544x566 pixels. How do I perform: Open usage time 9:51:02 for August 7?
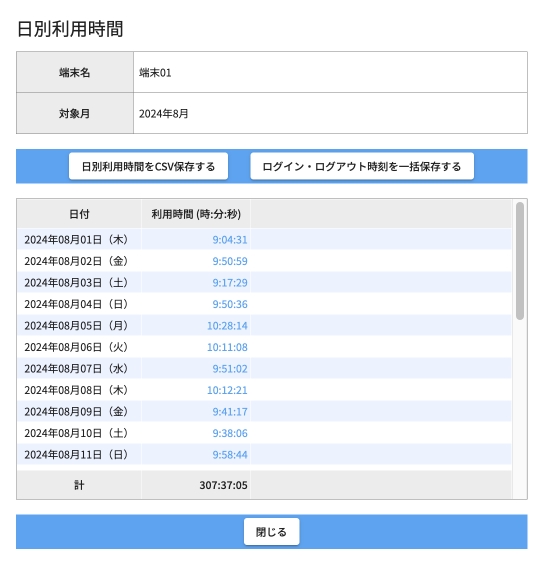click(x=230, y=369)
